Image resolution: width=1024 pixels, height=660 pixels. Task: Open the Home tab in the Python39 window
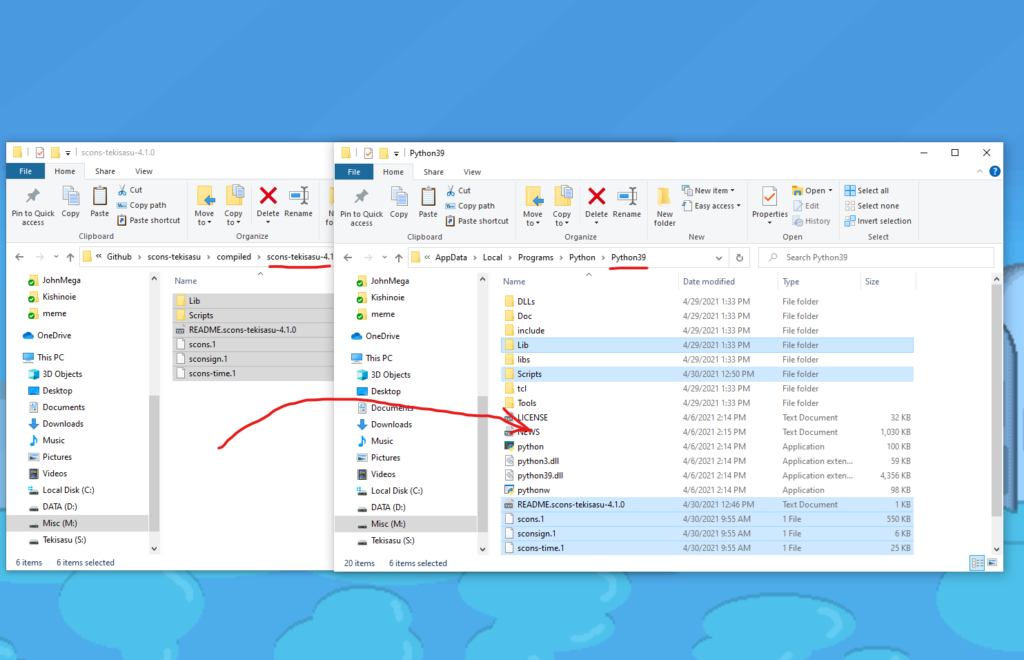(x=393, y=172)
